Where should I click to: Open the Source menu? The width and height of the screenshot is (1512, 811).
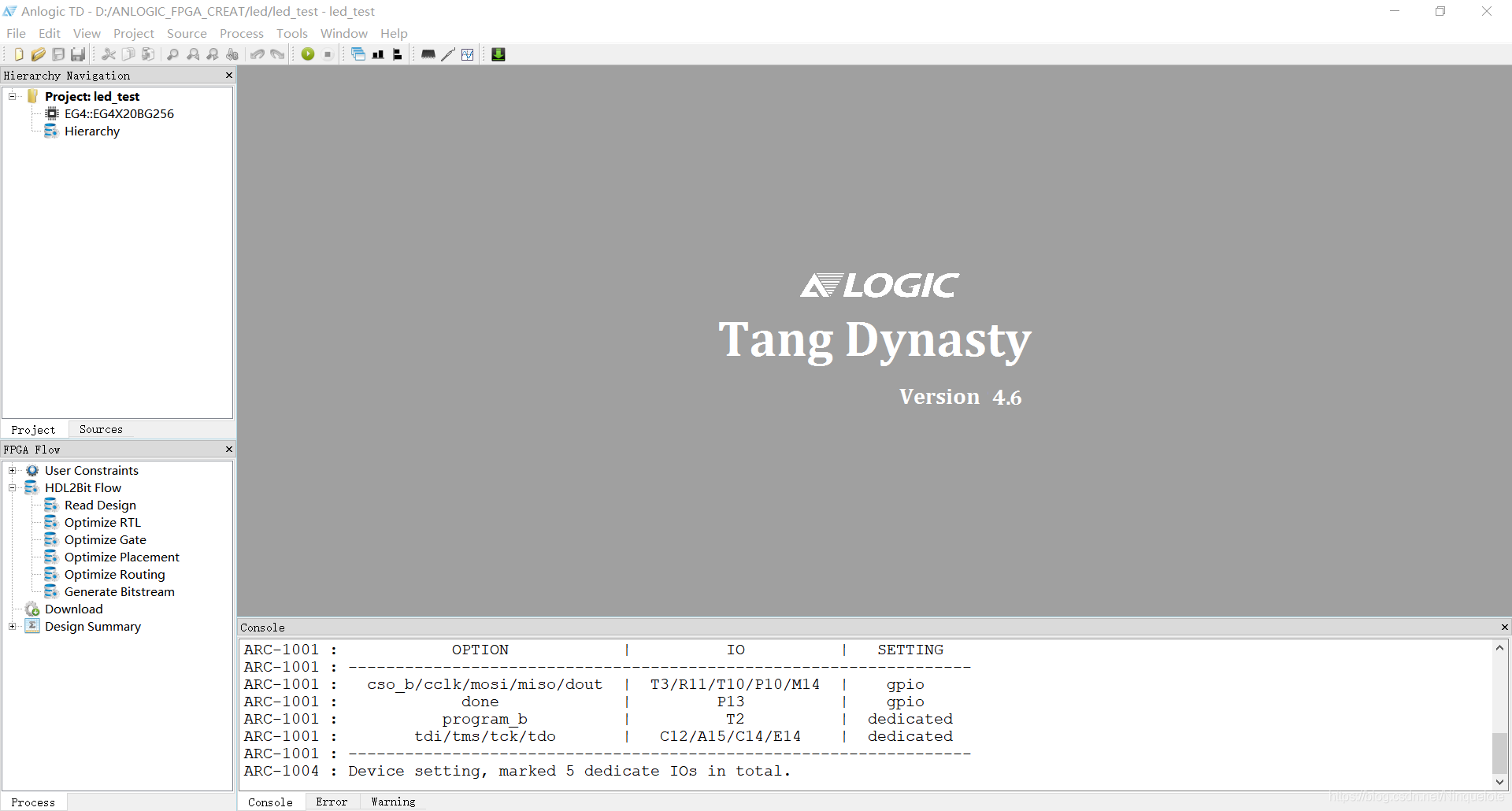pyautogui.click(x=187, y=33)
